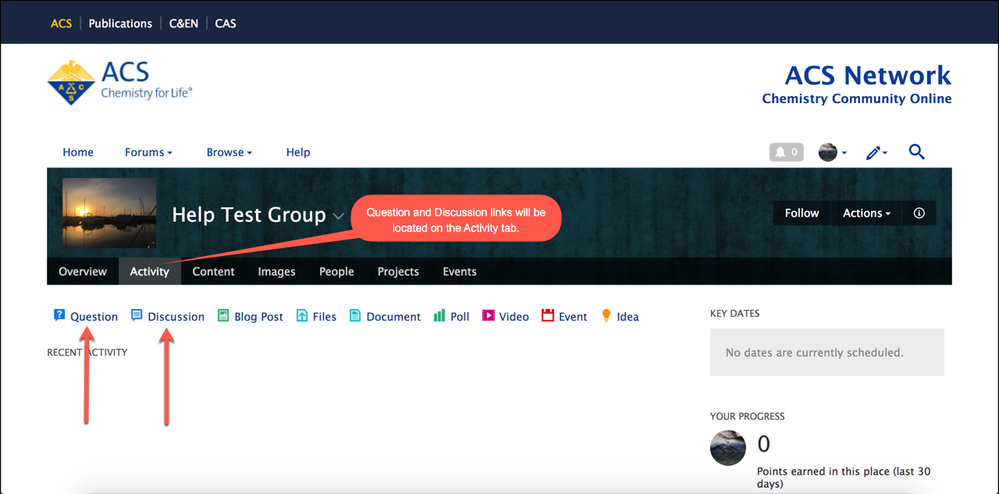Toggle the Follow button for the group
This screenshot has height=494, width=999.
tap(801, 213)
